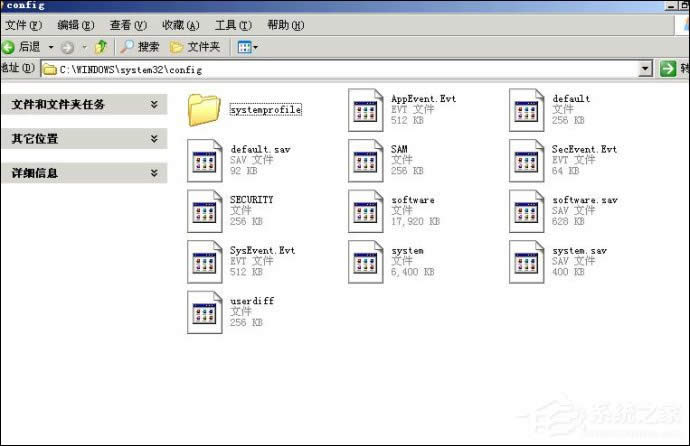Toggle the Folders (文件夹) pane button
690x446 pixels.
195,47
